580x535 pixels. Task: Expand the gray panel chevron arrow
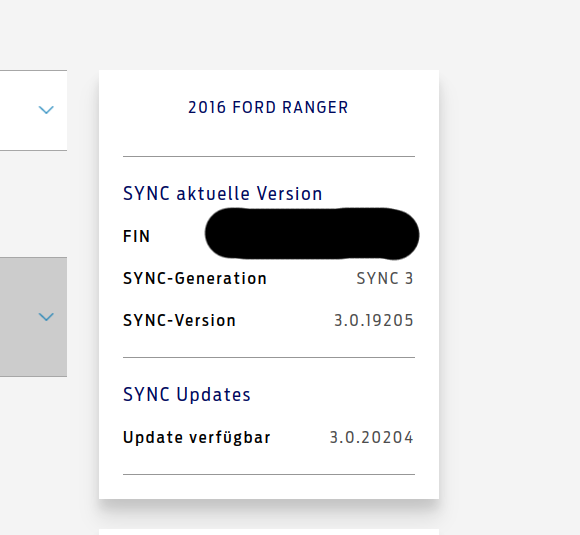click(46, 317)
